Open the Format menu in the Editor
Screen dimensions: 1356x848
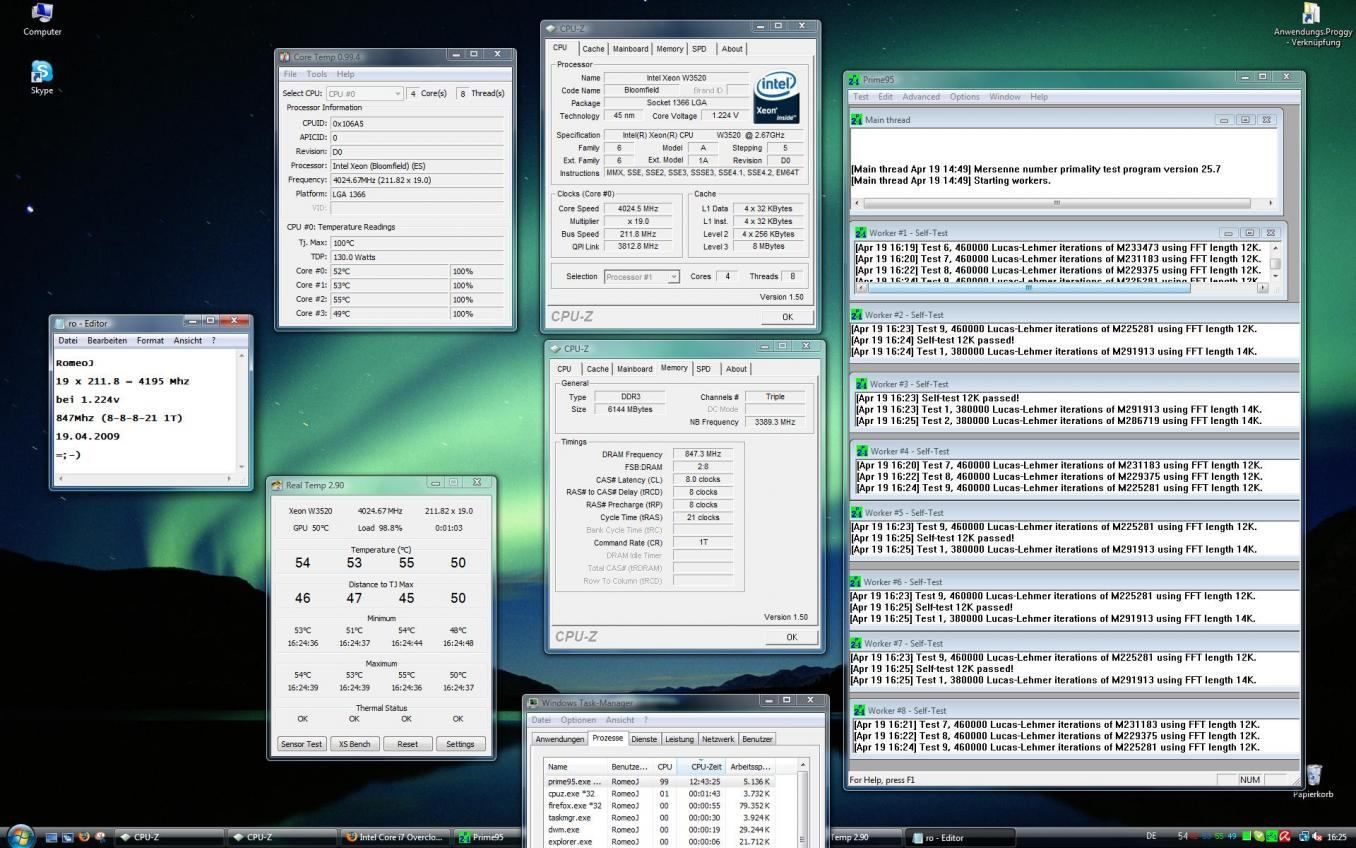[150, 340]
